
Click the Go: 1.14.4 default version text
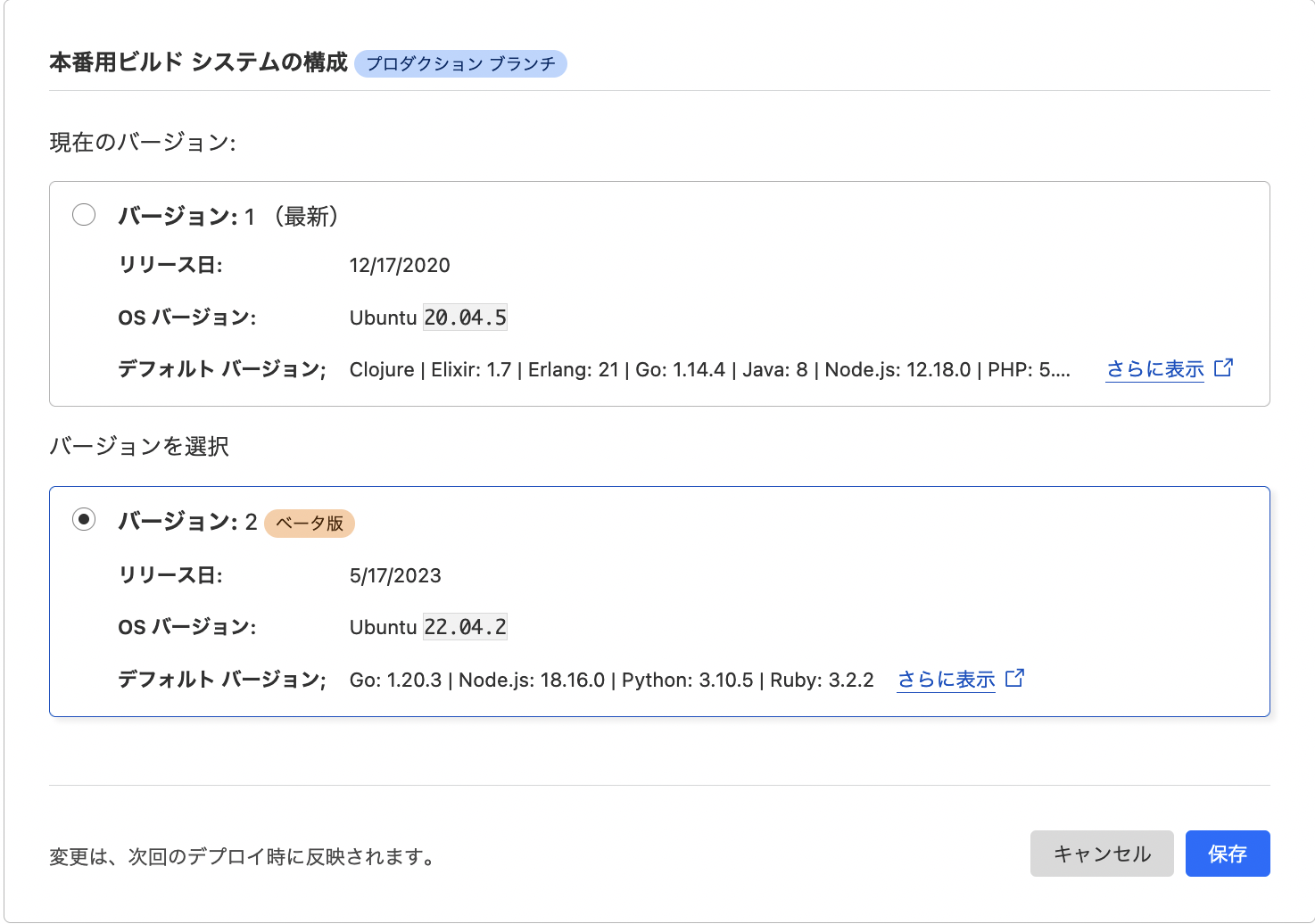pos(681,368)
